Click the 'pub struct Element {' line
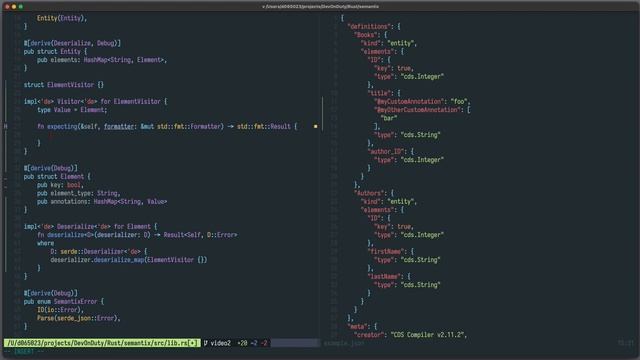The height and width of the screenshot is (360, 640). (57, 177)
